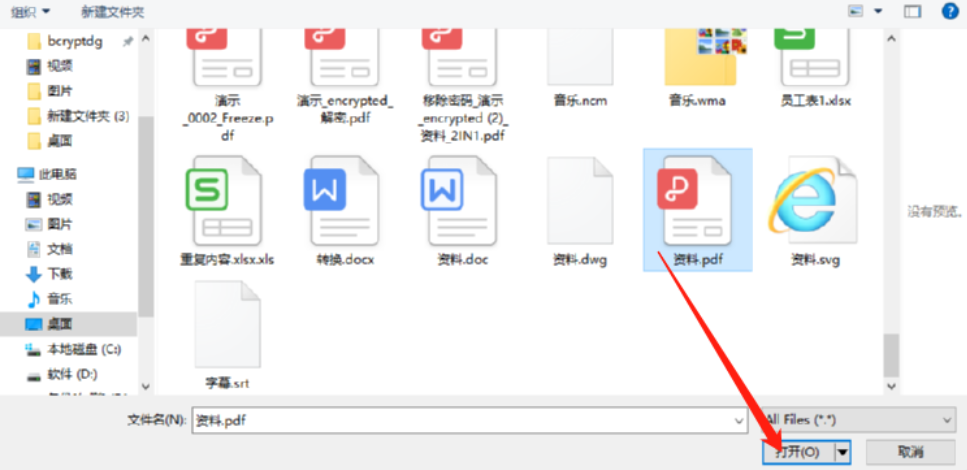Select the 重复内容.xlsx.xls spreadsheet icon
This screenshot has height=470, width=967.
coord(224,201)
